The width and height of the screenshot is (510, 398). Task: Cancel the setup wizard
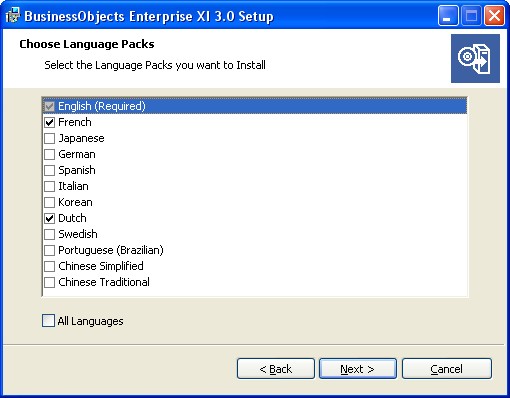coord(447,369)
